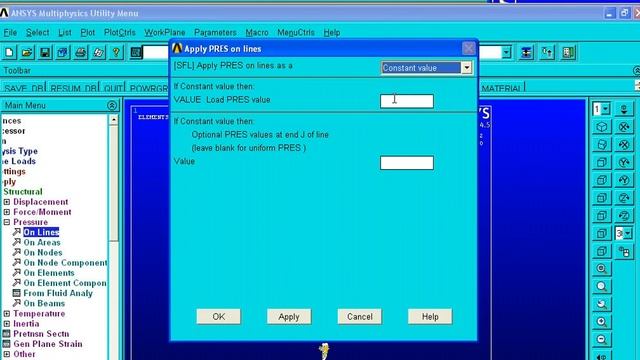Collapse the Pressure tree node
Screen dimensions: 640x360
click(x=7, y=222)
